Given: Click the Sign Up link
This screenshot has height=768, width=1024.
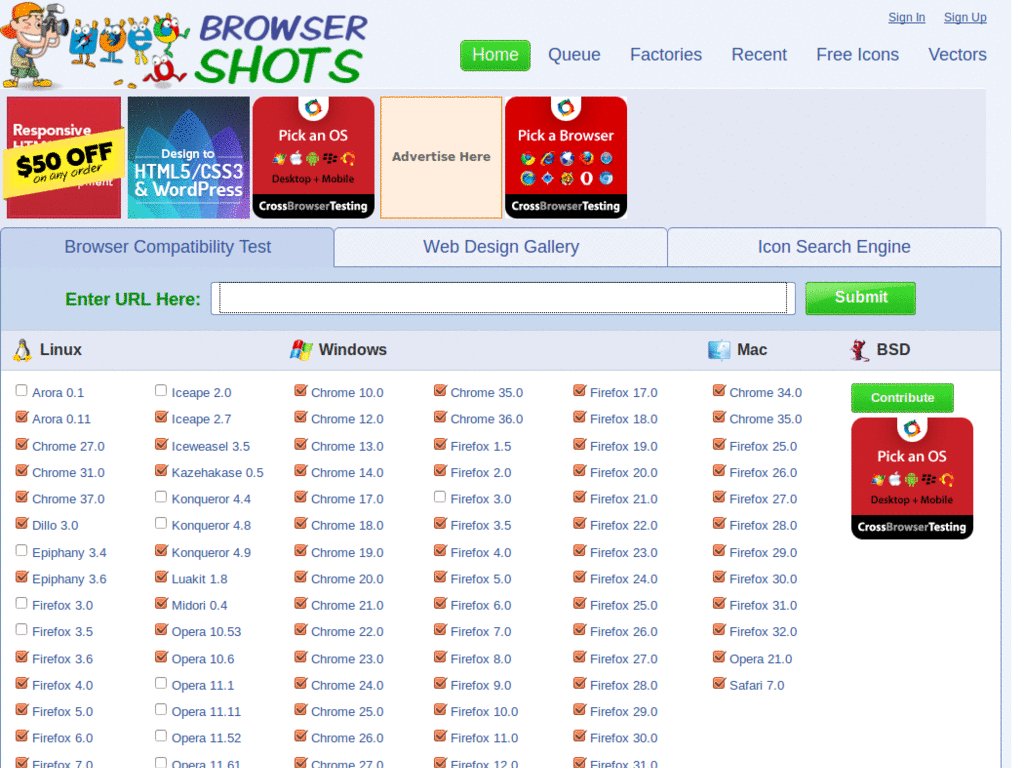Looking at the screenshot, I should point(965,18).
